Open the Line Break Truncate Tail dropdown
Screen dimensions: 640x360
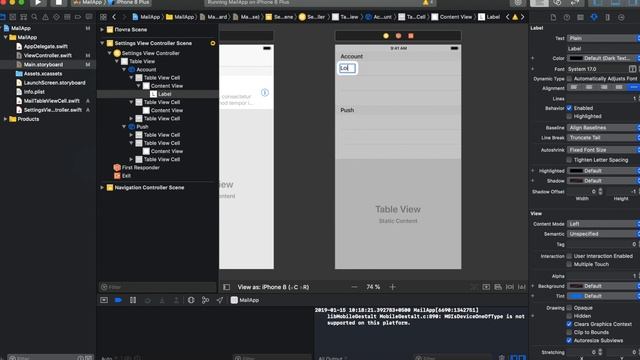pos(603,138)
